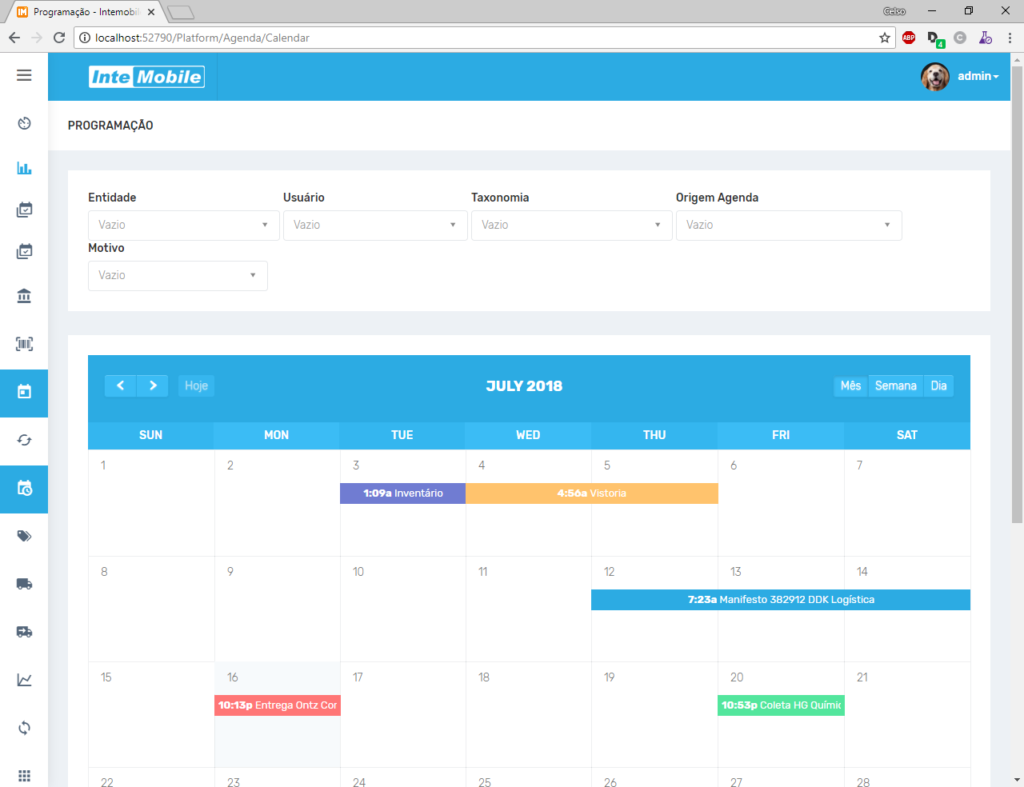Click the day 18 cell number
Screen dimensions: 1024x787
tap(484, 677)
